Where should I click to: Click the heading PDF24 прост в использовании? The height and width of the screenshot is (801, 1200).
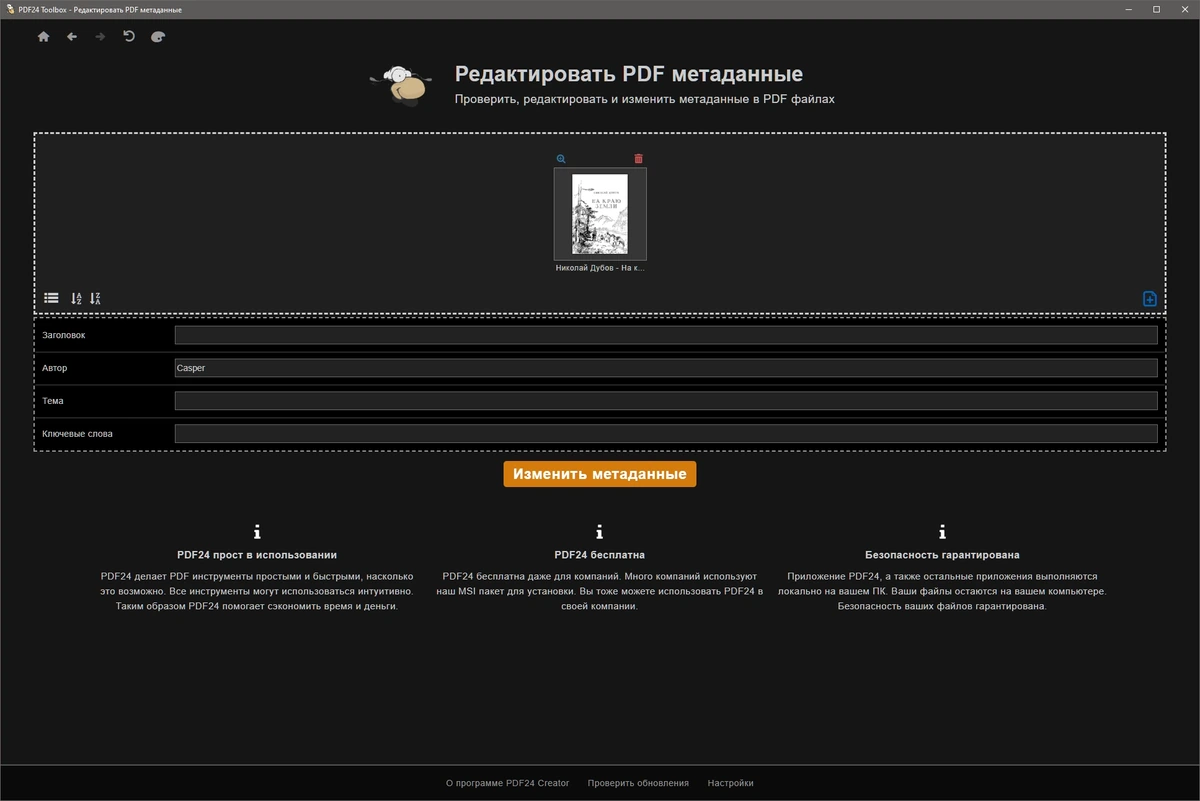pyautogui.click(x=257, y=555)
